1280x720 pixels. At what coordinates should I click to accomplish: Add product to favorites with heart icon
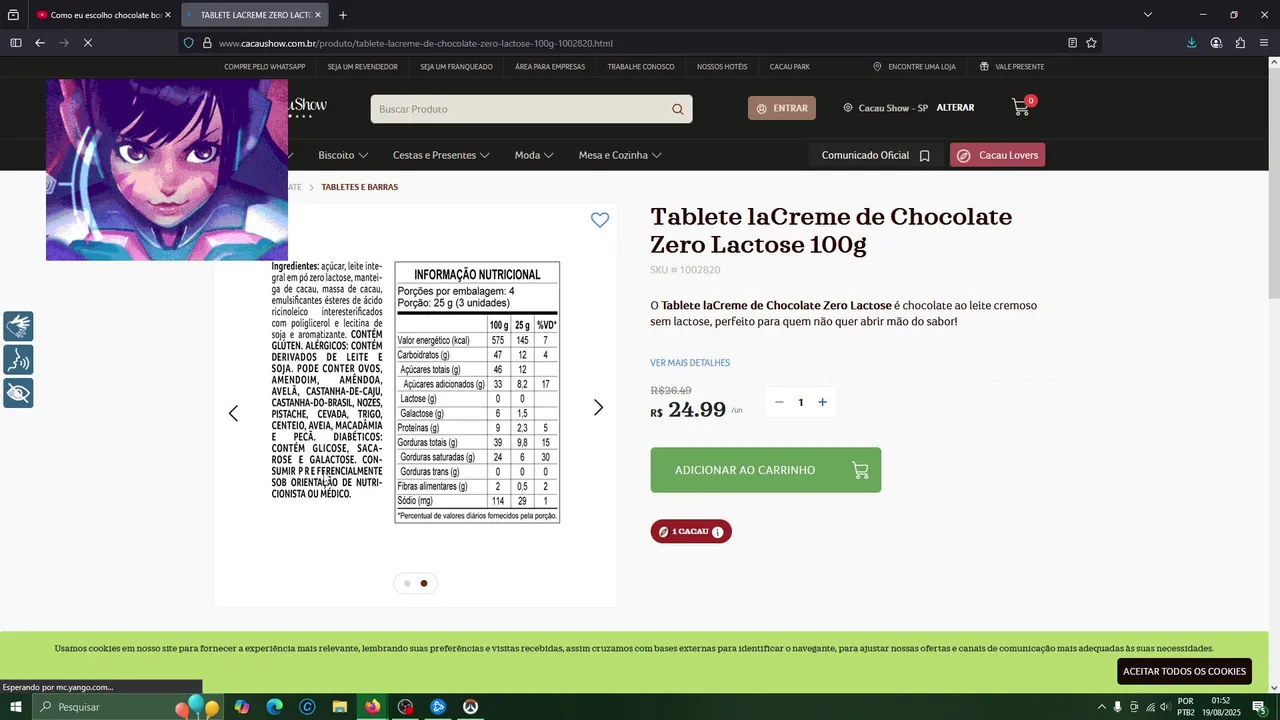pos(600,220)
